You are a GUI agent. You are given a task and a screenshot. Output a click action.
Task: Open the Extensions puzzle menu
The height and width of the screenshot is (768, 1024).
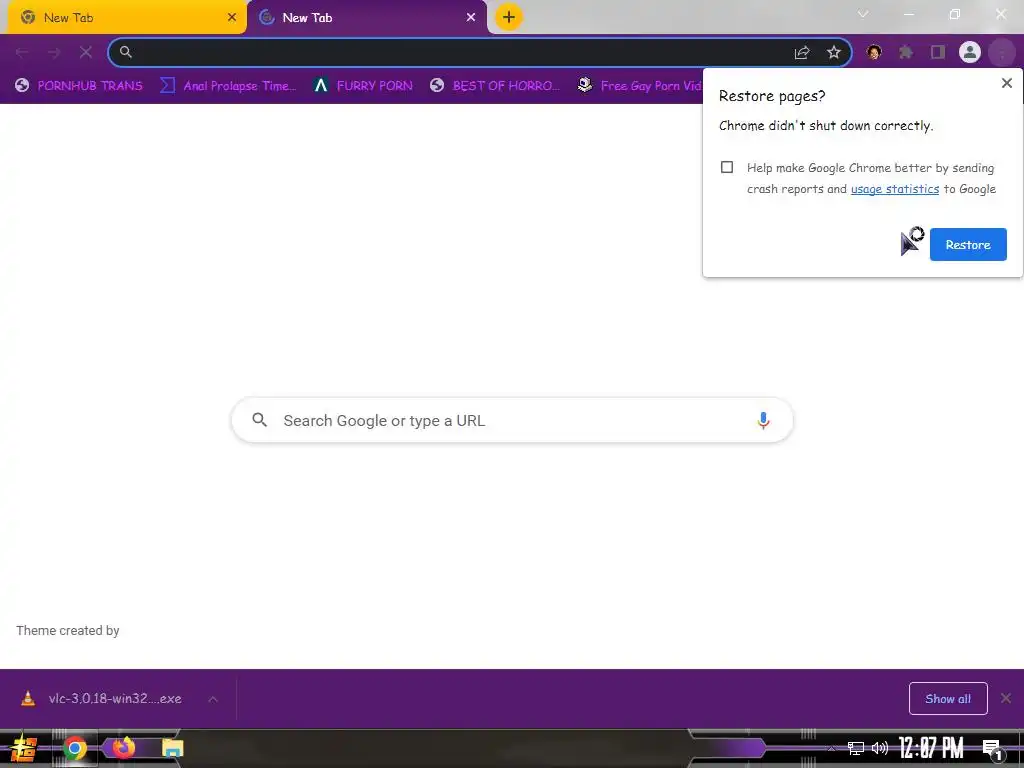click(906, 52)
